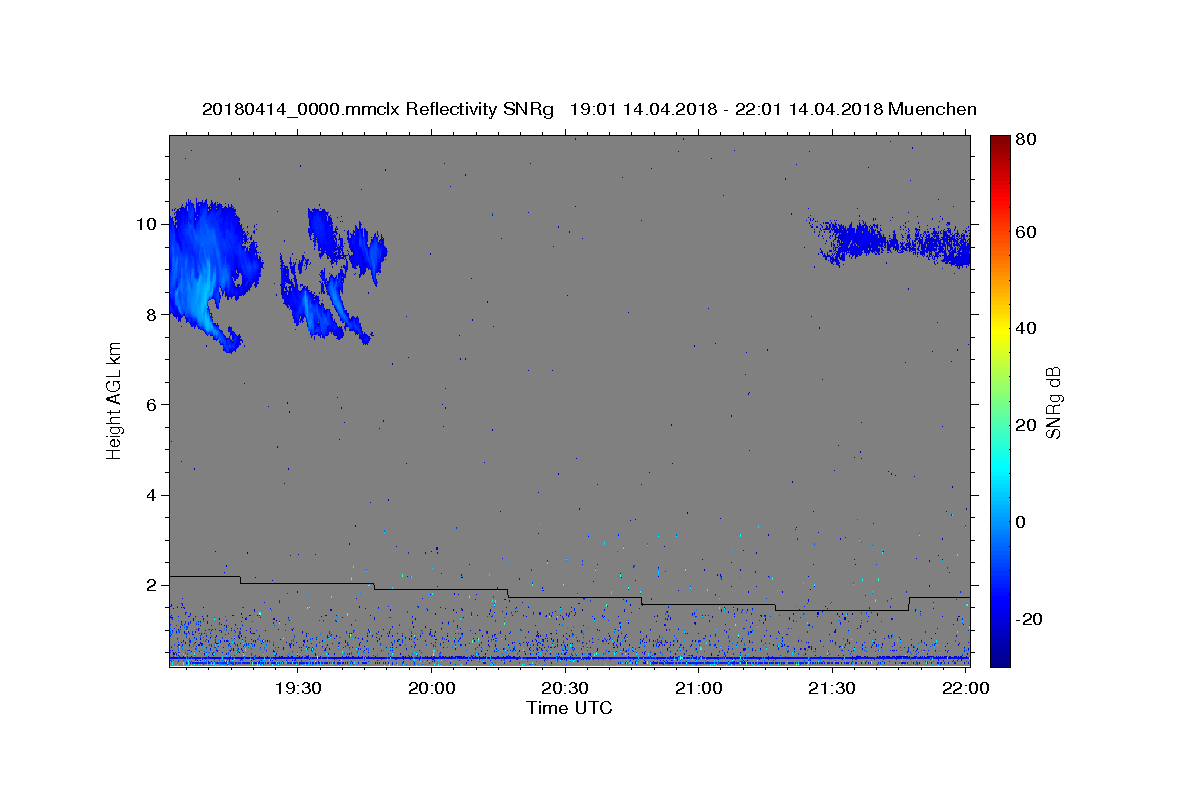
Task: Click the 20:30 time tick label
Action: click(565, 688)
